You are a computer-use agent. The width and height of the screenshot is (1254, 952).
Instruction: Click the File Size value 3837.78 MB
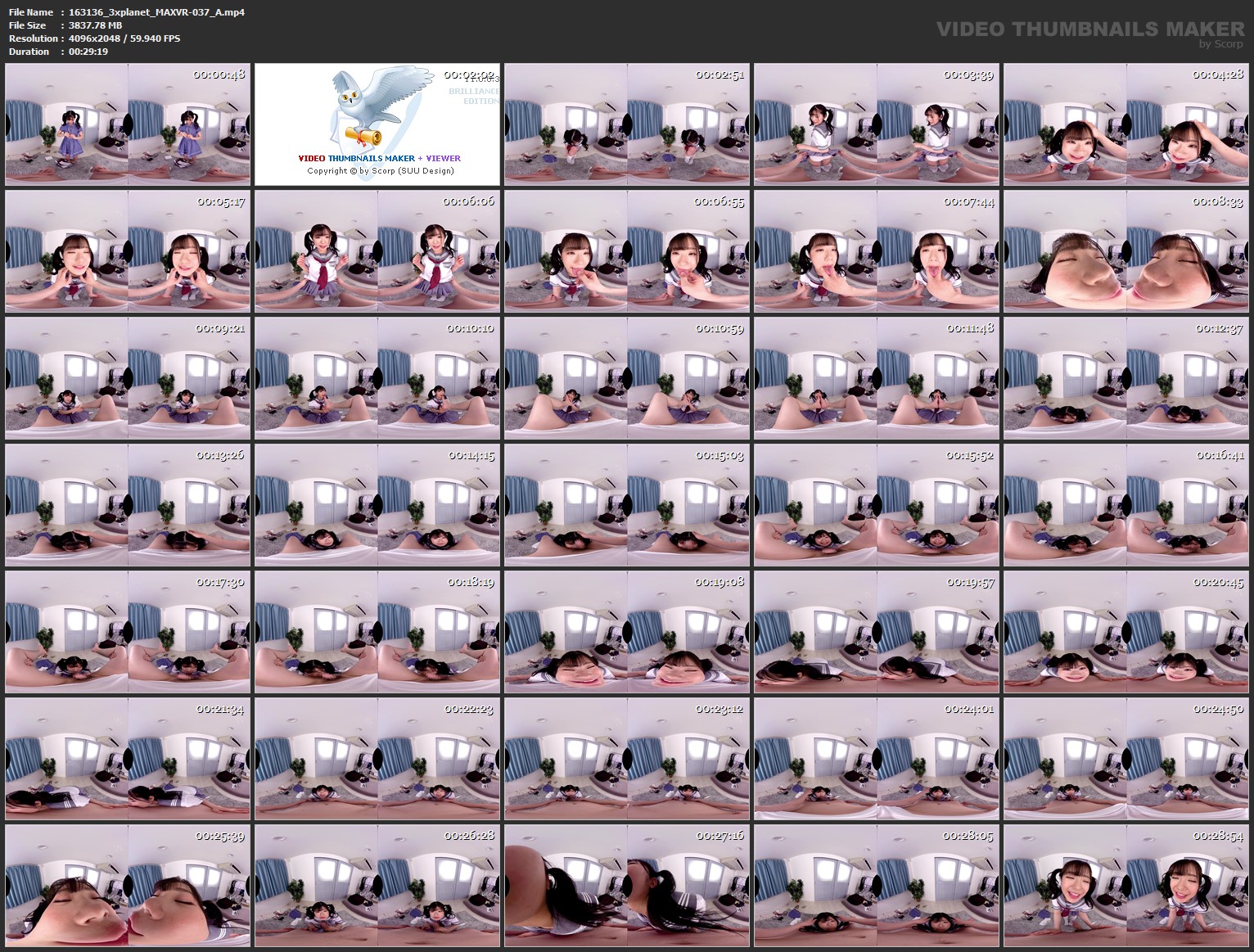click(x=96, y=25)
